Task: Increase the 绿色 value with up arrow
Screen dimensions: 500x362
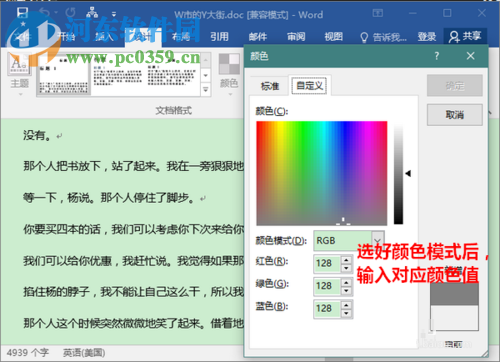Action: 347,282
